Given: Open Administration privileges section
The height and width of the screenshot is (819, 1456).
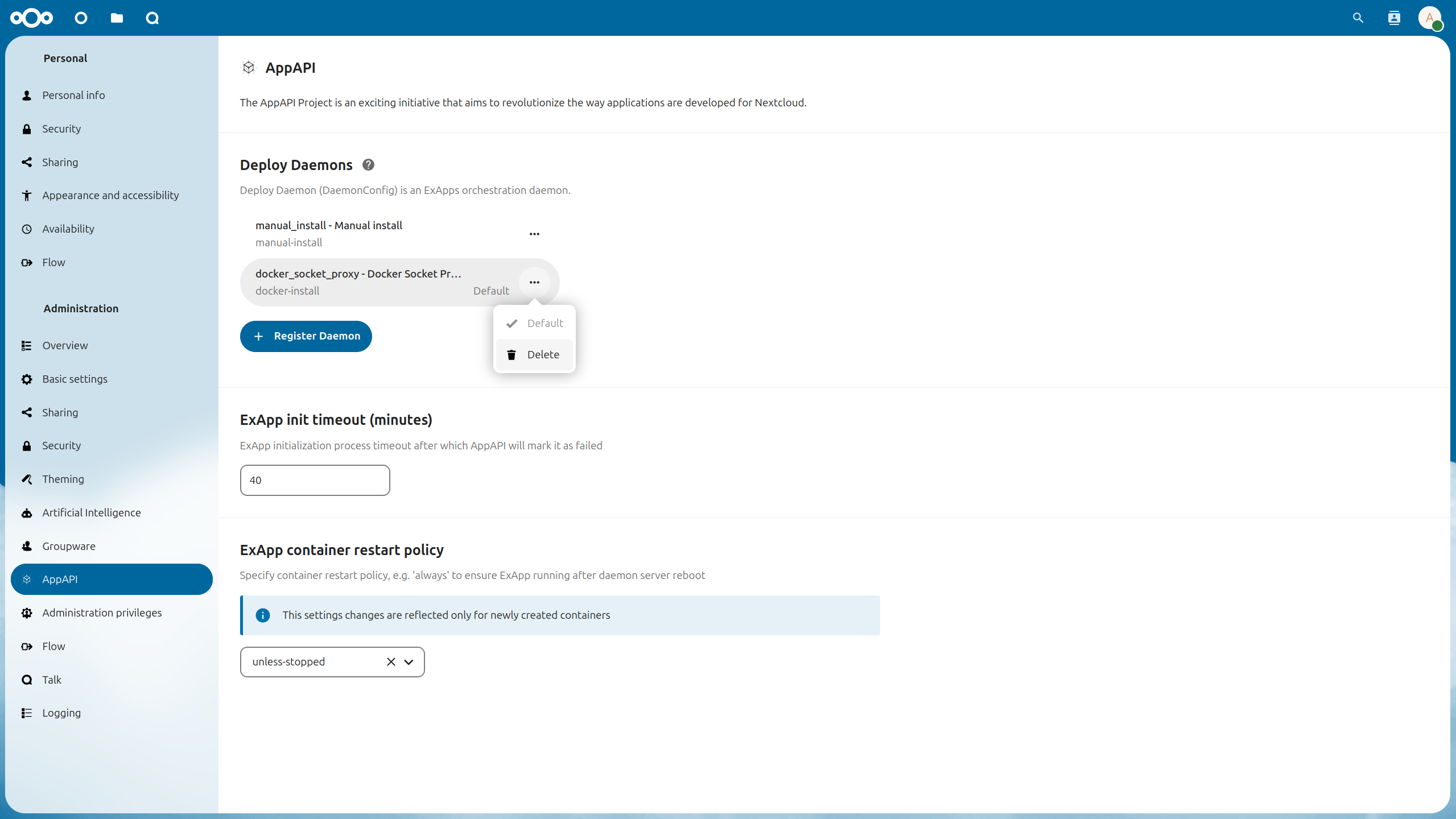Looking at the screenshot, I should tap(102, 613).
